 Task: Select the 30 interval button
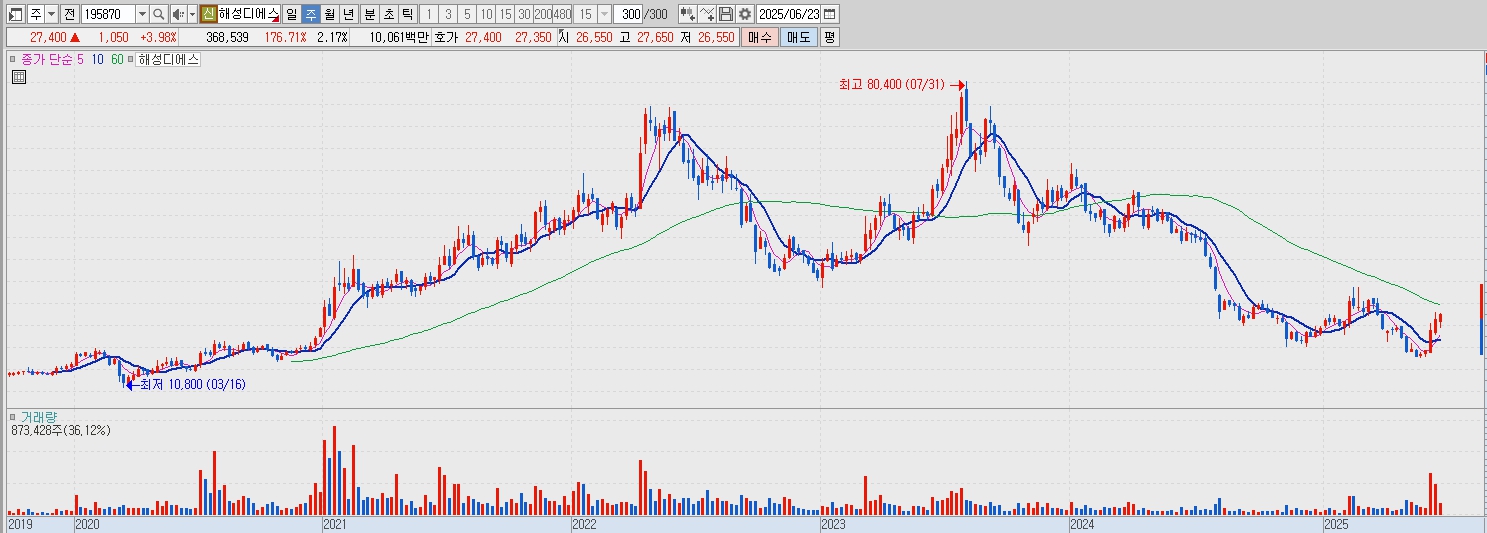[x=524, y=14]
